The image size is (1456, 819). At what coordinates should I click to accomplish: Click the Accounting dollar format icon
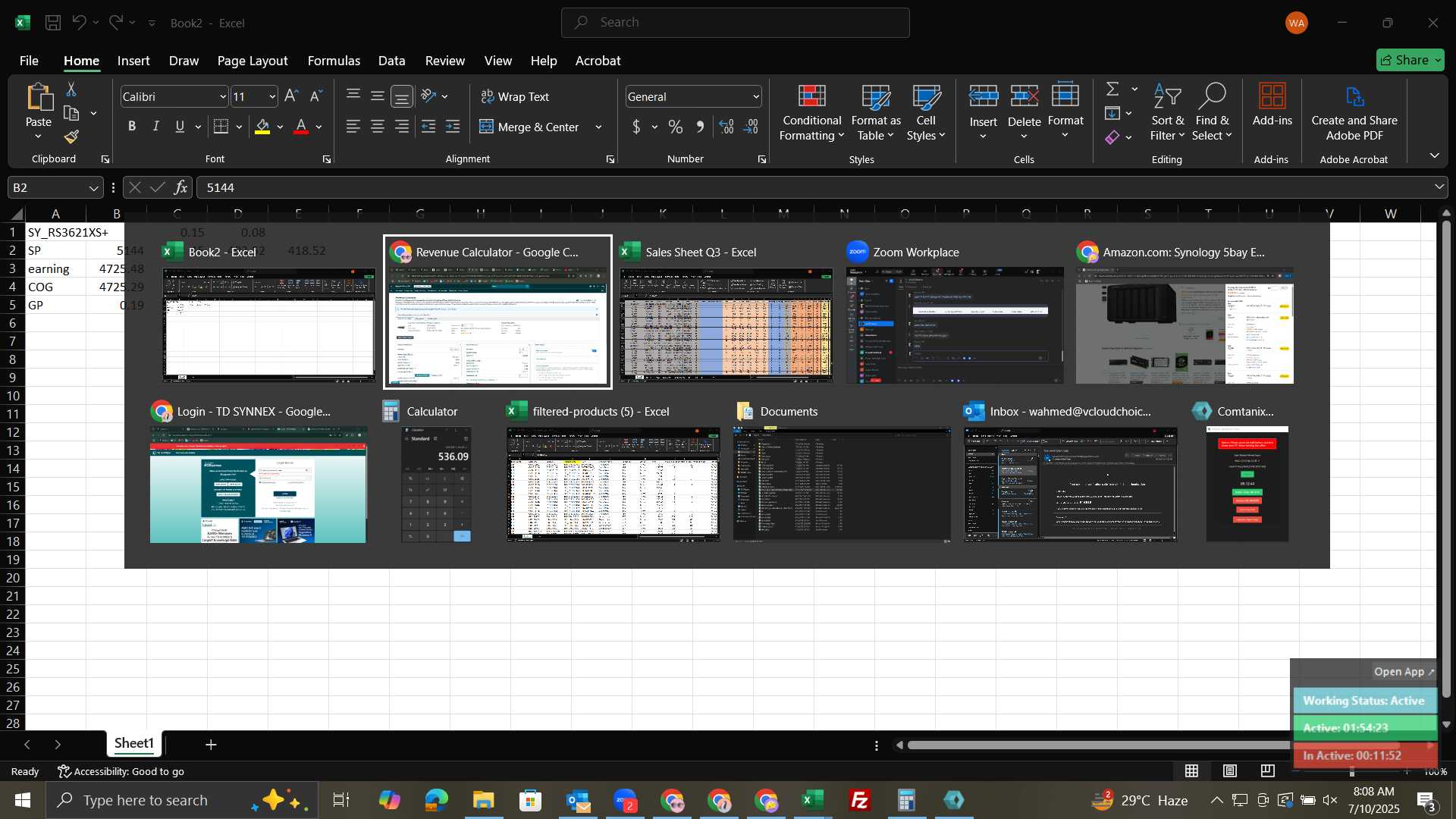point(636,127)
